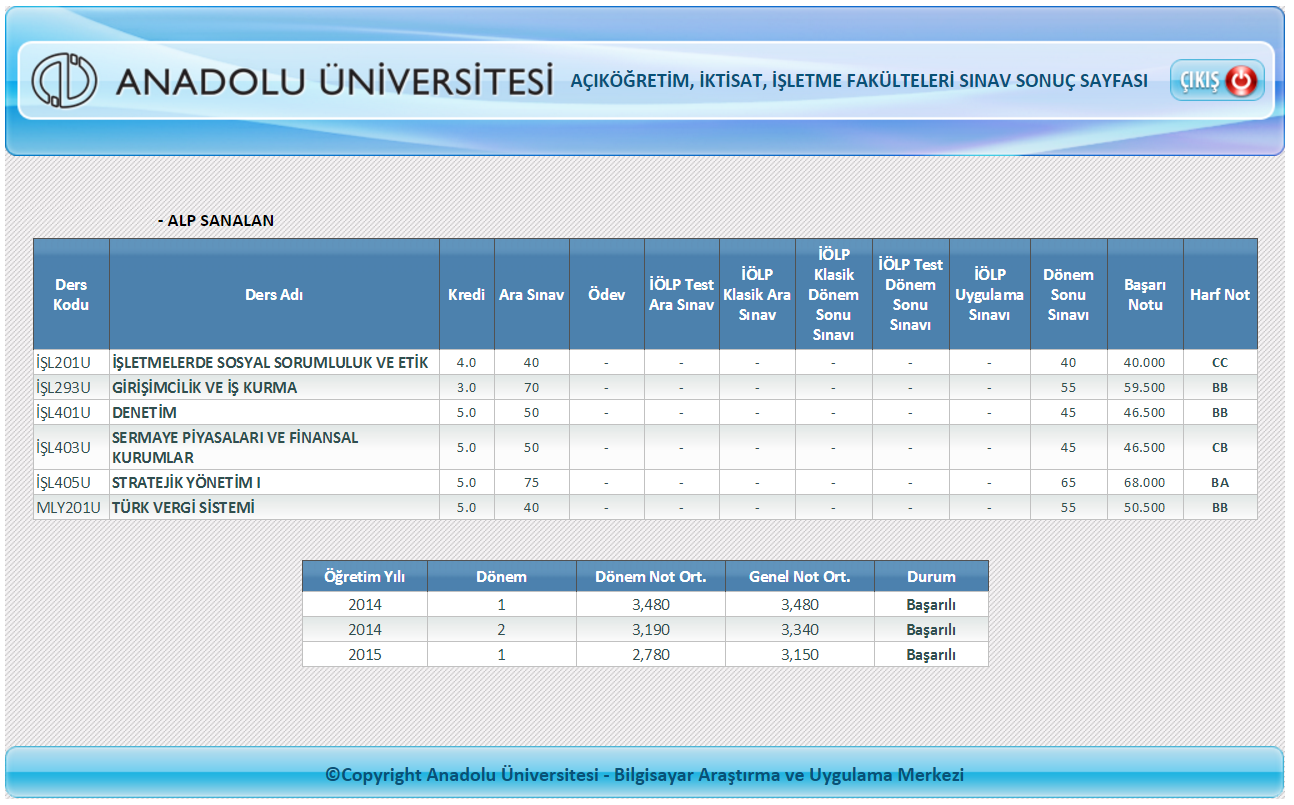The image size is (1294, 805).
Task: Click the Ders Kodu column header
Action: coord(71,294)
